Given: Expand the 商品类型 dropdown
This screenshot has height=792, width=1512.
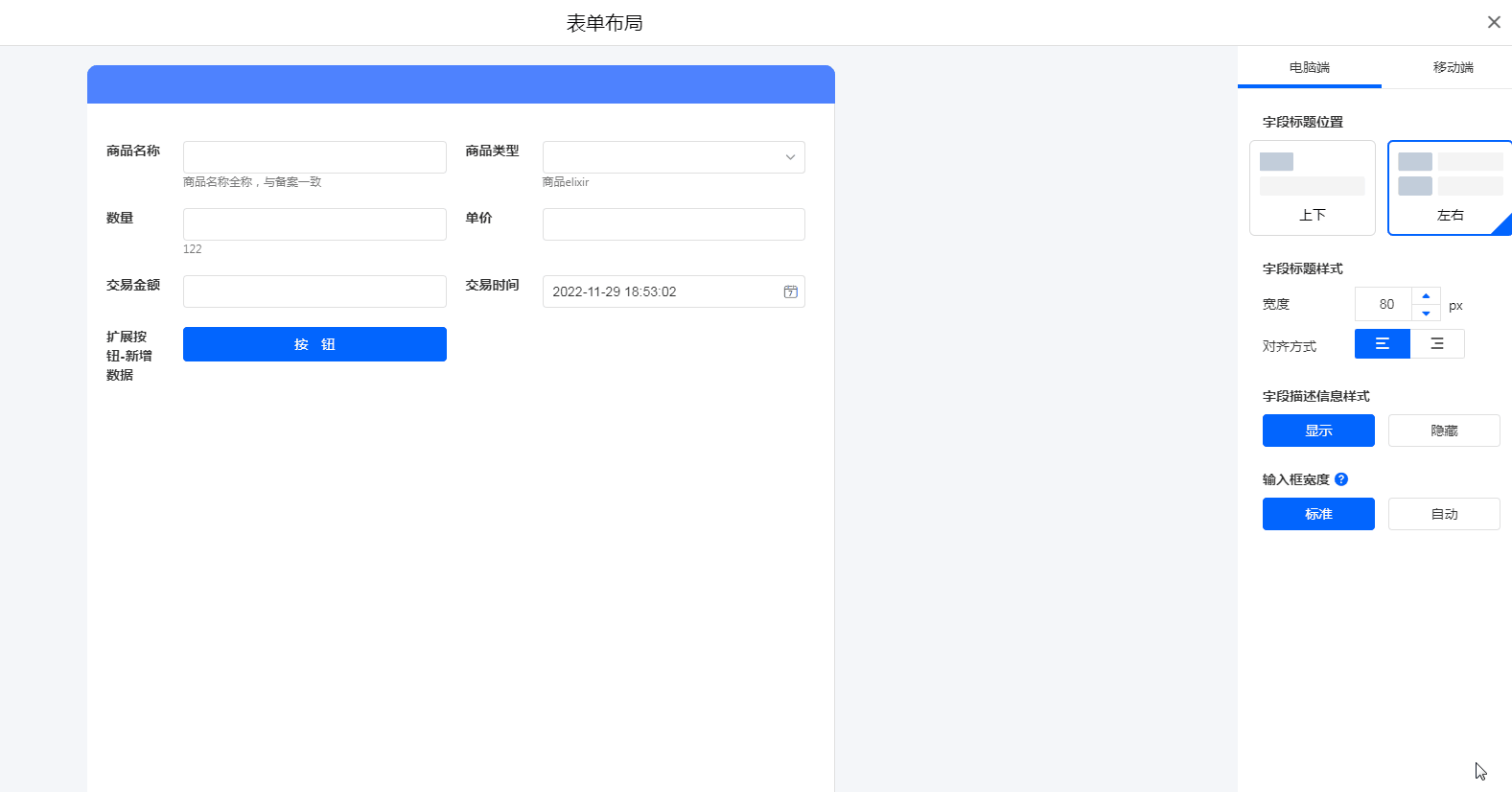Looking at the screenshot, I should point(673,157).
